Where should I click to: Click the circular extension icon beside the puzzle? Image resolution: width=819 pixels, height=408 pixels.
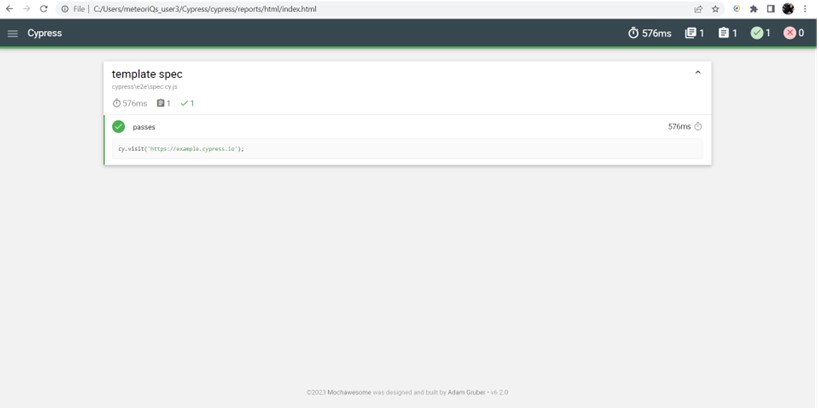[x=736, y=9]
